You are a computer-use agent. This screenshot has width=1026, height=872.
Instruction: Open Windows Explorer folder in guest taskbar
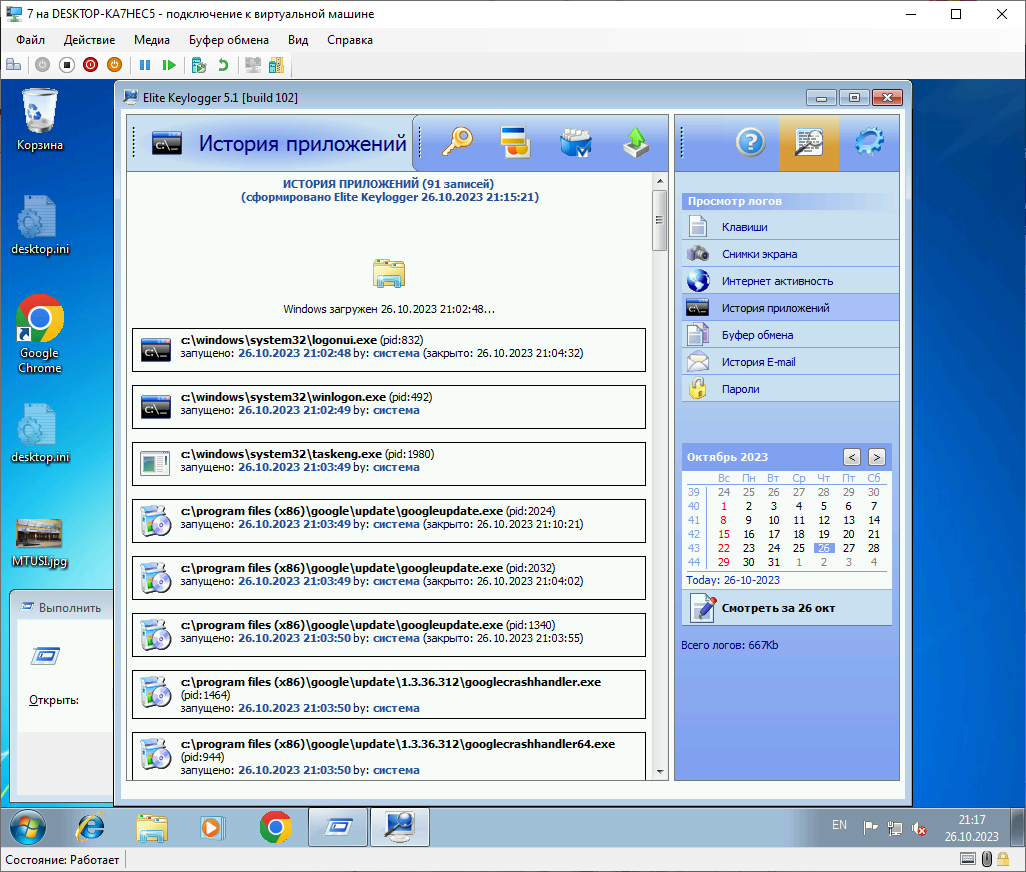coord(152,828)
